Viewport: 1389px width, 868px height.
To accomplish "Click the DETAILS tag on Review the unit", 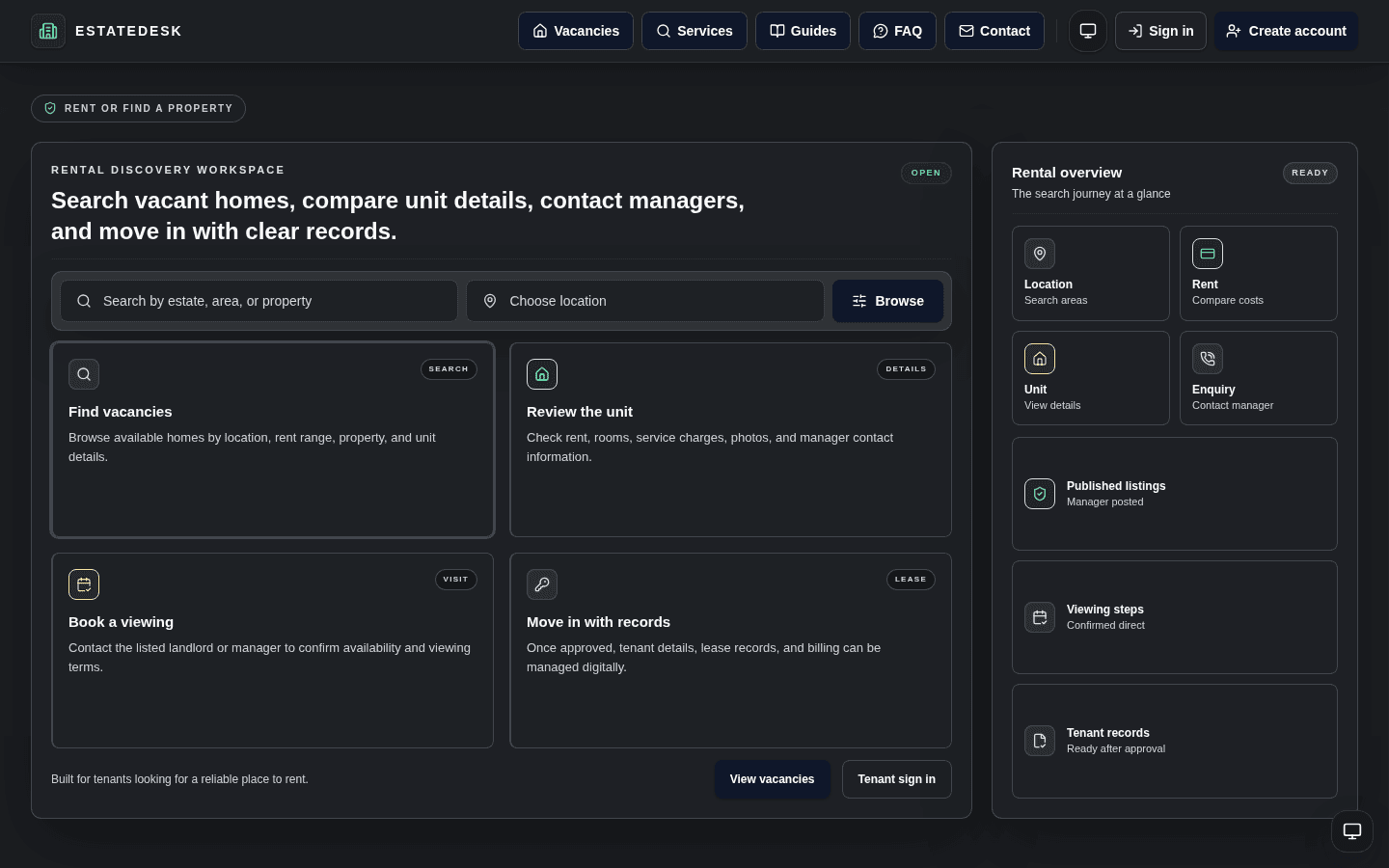I will (x=906, y=369).
